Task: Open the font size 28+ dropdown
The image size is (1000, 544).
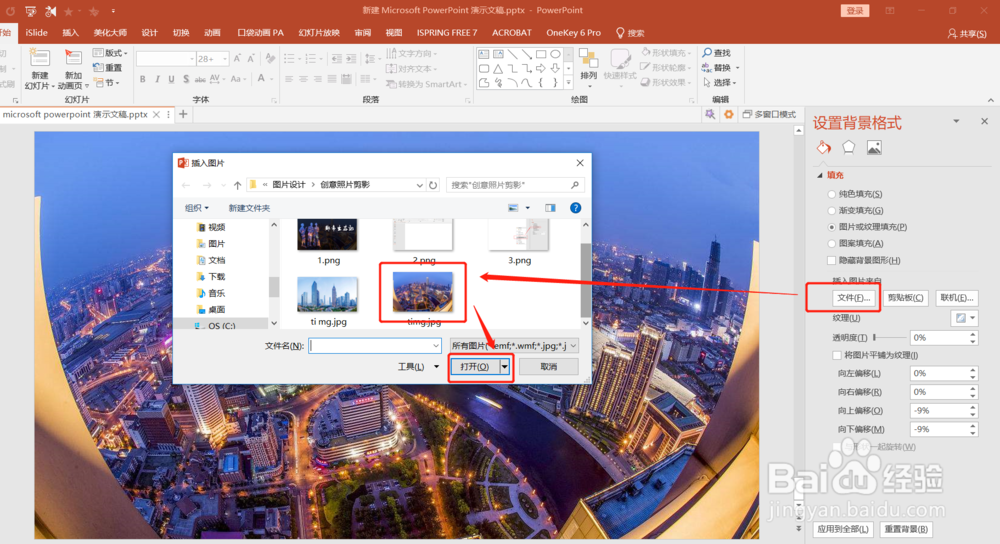Action: click(224, 59)
